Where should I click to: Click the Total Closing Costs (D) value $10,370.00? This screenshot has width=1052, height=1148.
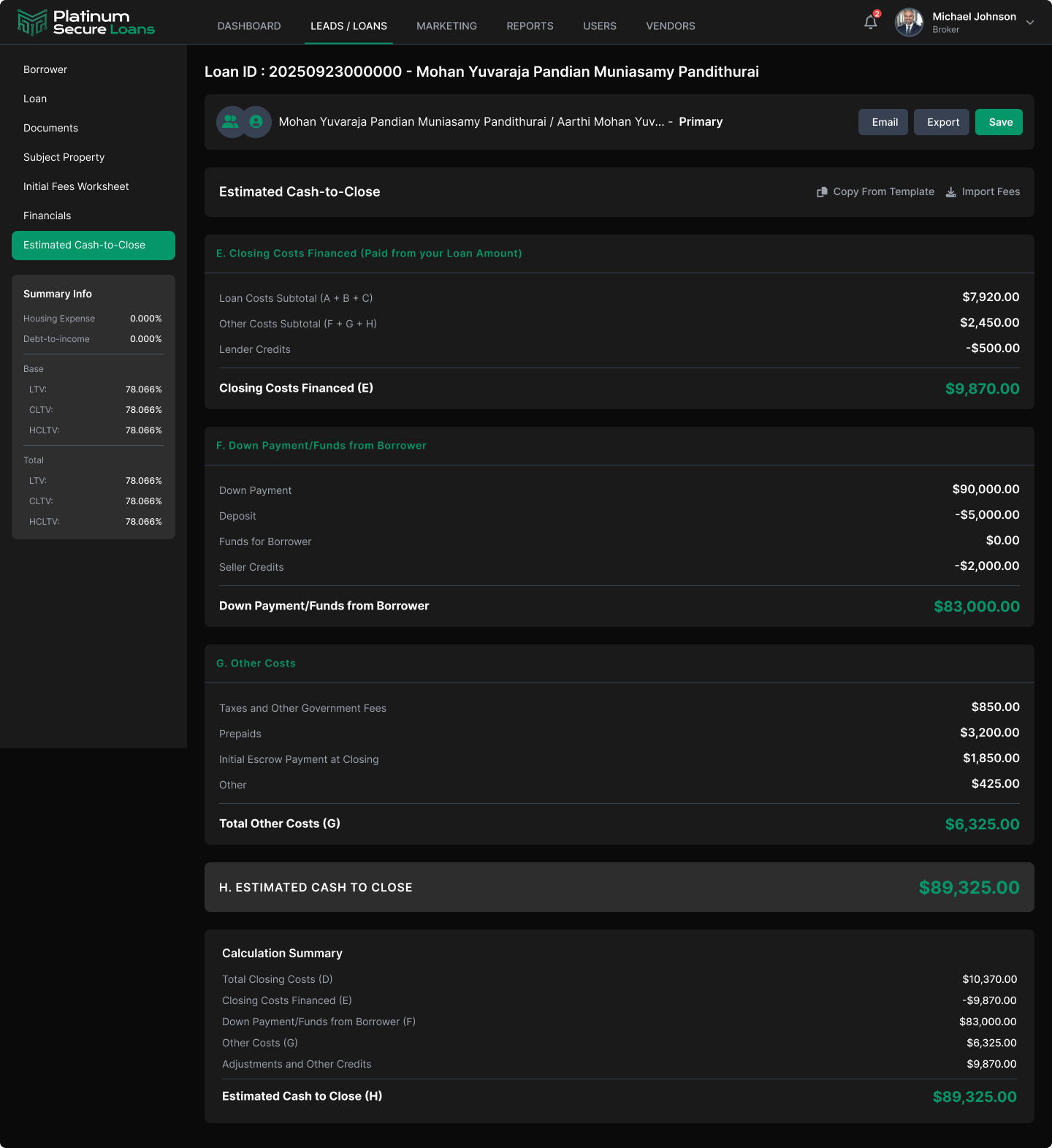click(x=989, y=979)
